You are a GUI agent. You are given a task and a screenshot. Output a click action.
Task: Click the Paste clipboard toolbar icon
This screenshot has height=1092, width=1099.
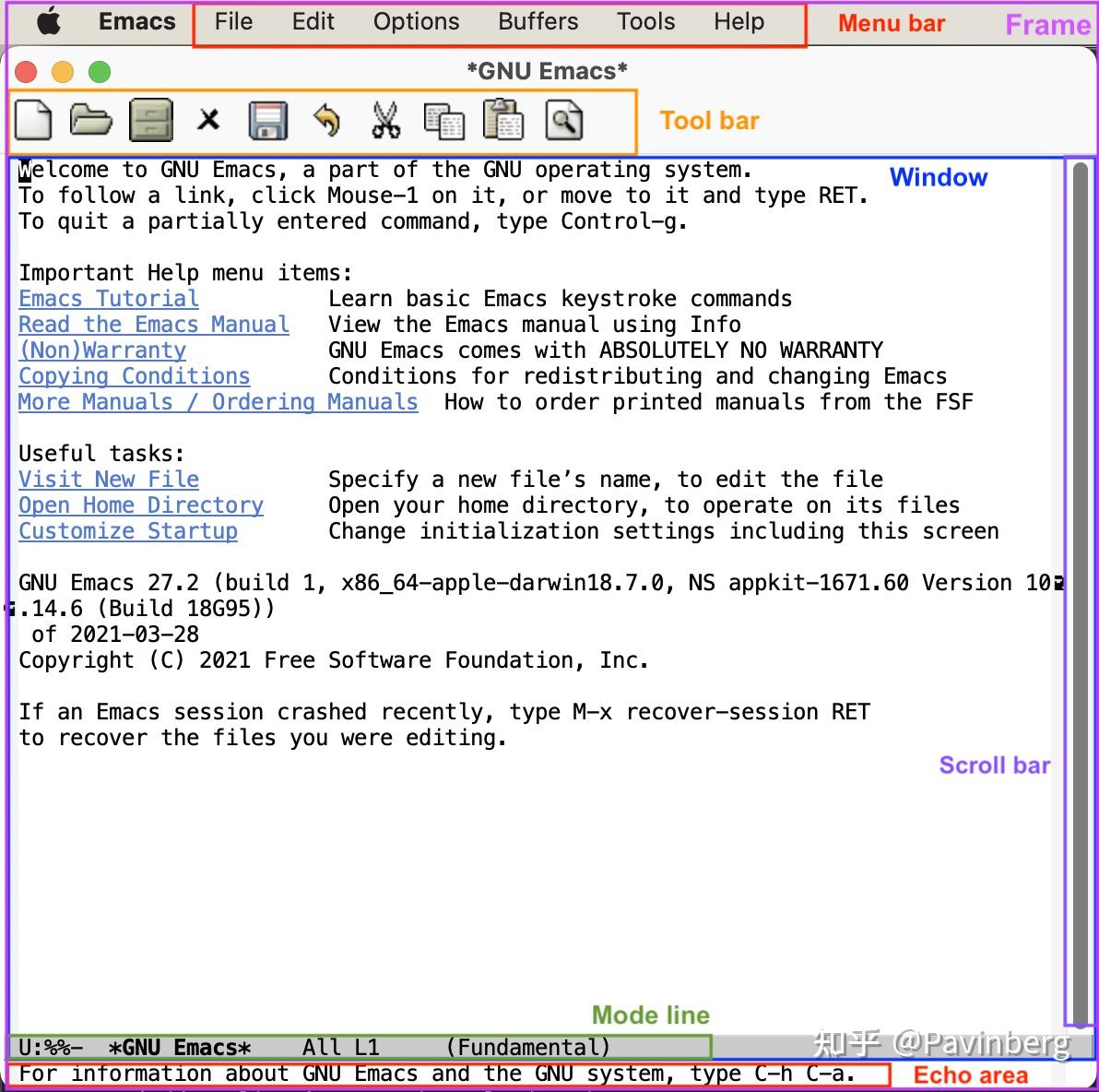[x=504, y=120]
